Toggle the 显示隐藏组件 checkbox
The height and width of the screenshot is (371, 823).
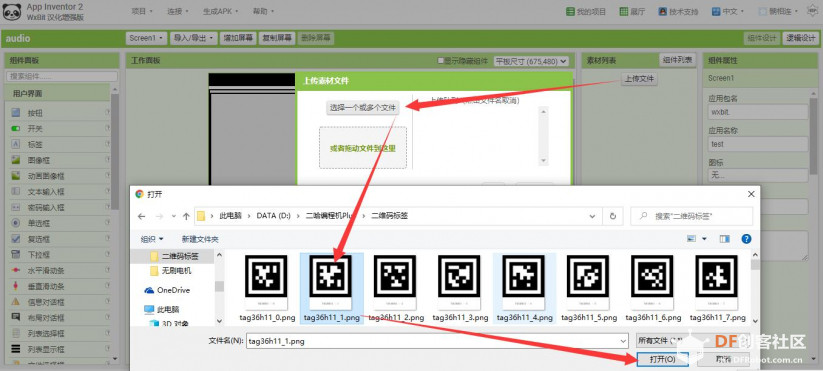[441, 61]
